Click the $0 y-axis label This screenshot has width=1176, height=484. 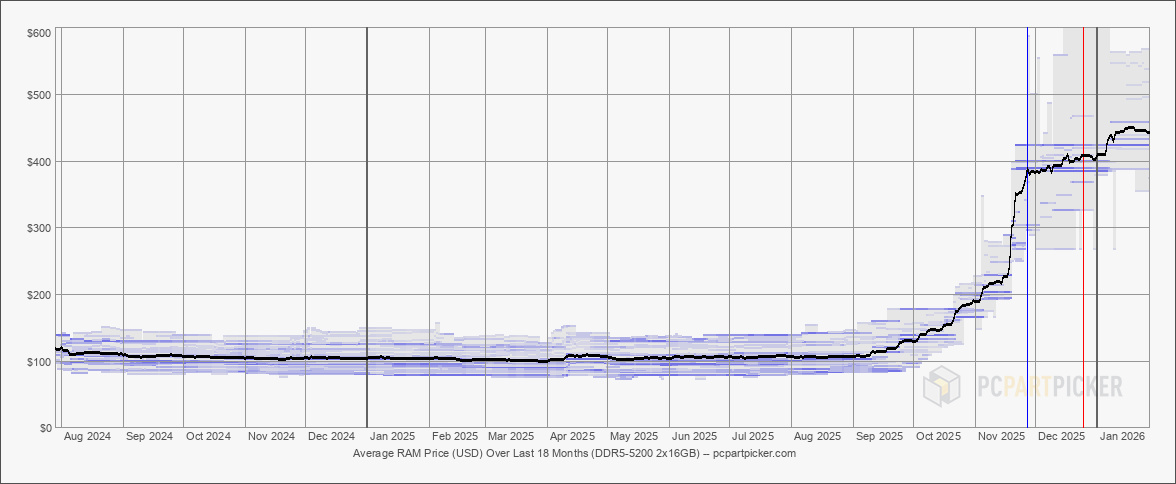46,428
